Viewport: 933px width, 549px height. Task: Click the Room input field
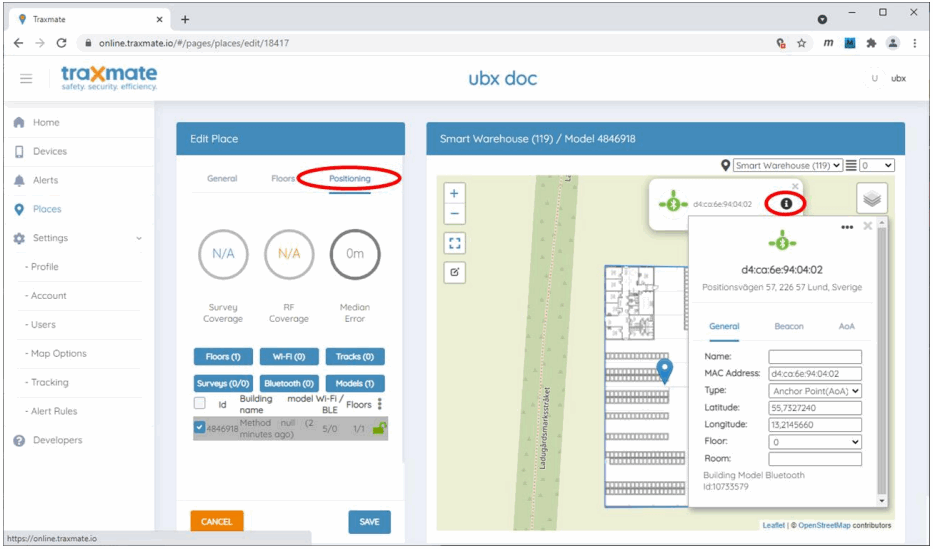pos(815,459)
